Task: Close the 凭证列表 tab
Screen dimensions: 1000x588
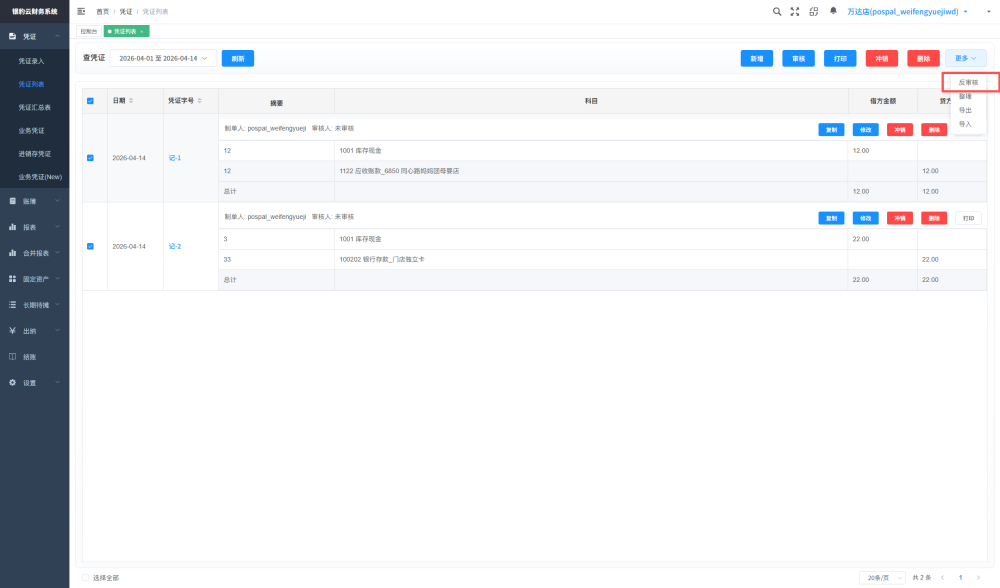Action: click(x=142, y=31)
